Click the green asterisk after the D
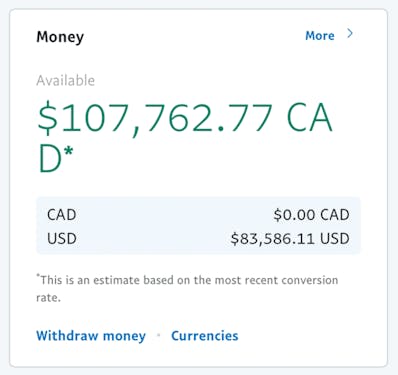 [x=68, y=152]
